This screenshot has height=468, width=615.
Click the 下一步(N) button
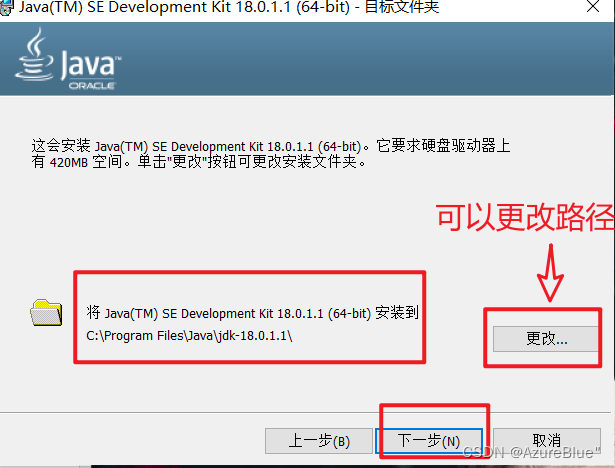(x=429, y=441)
